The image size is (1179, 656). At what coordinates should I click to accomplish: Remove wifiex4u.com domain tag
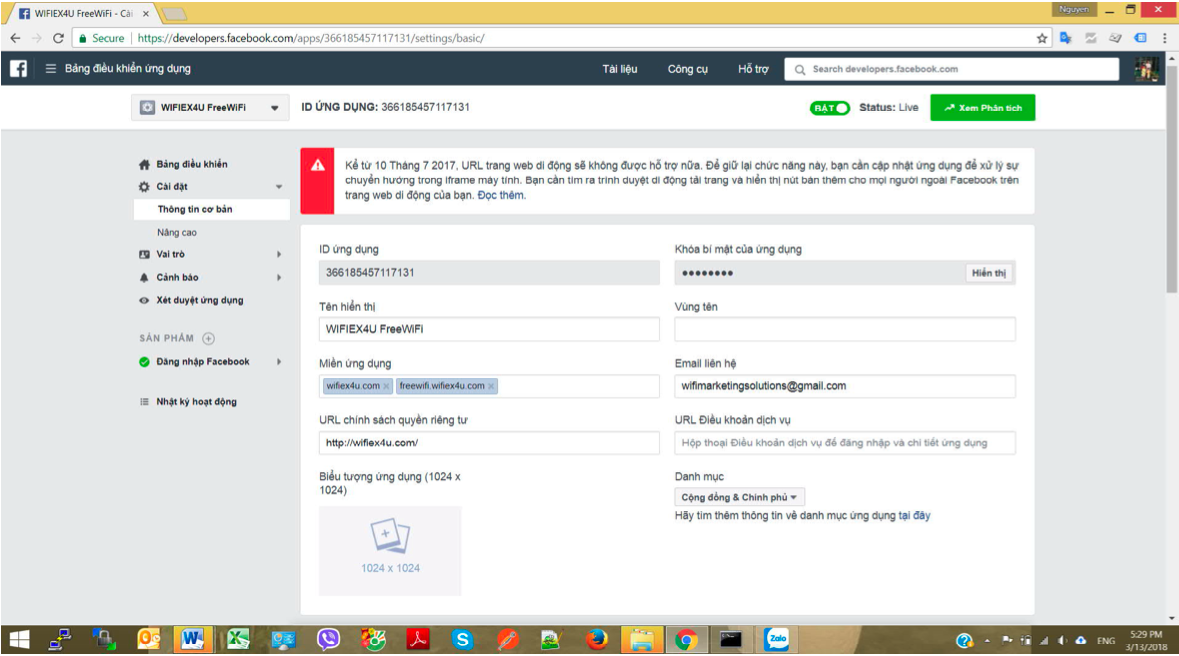tap(386, 386)
